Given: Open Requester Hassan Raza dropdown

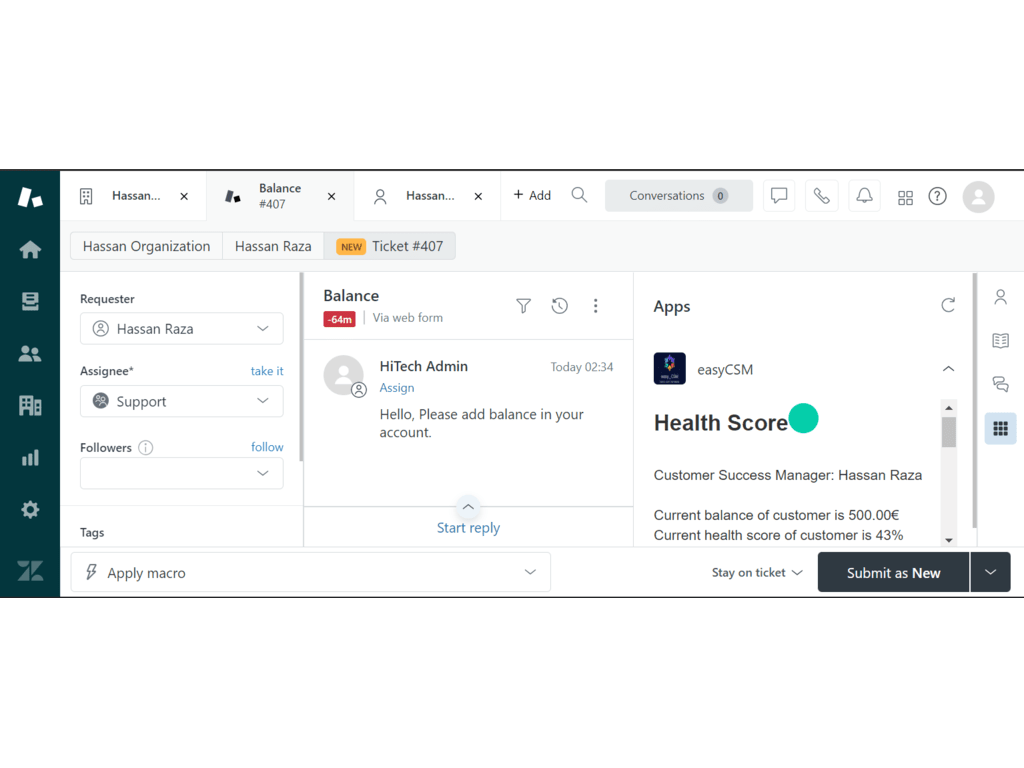Looking at the screenshot, I should 182,328.
